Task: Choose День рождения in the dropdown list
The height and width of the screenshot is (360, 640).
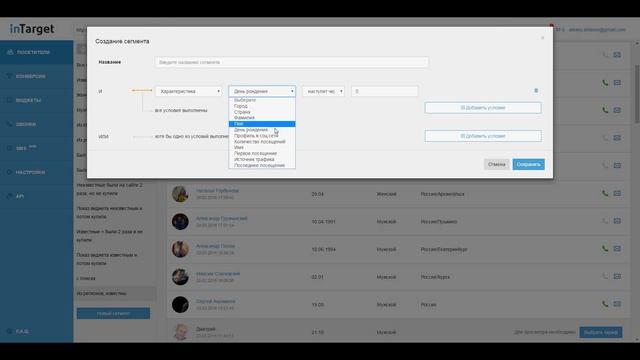Action: click(262, 130)
